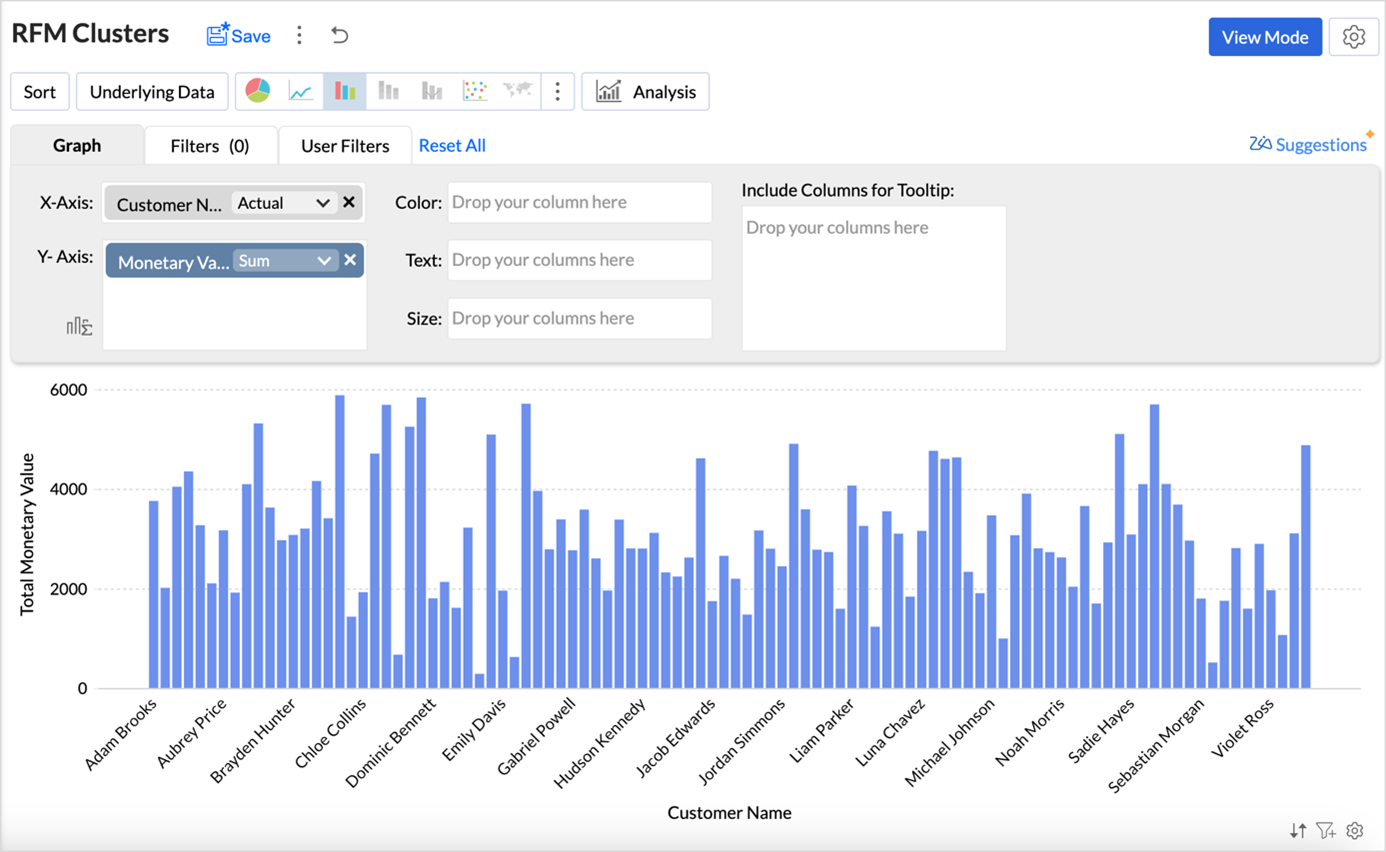Select the combination bar-line chart icon

432,91
